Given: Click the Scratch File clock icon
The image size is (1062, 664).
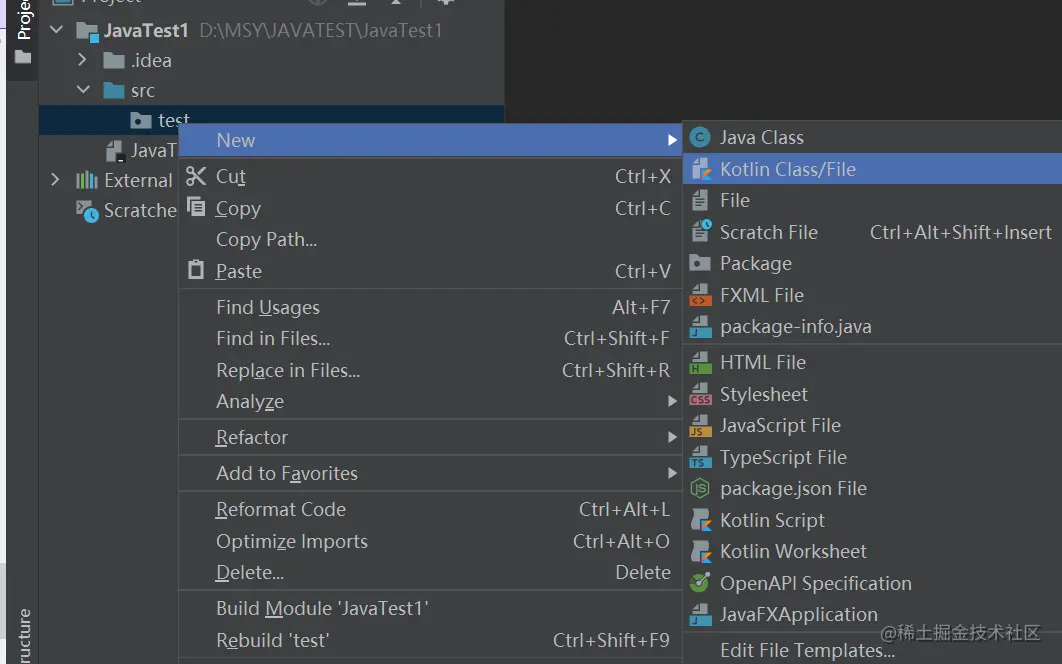Looking at the screenshot, I should pyautogui.click(x=701, y=232).
